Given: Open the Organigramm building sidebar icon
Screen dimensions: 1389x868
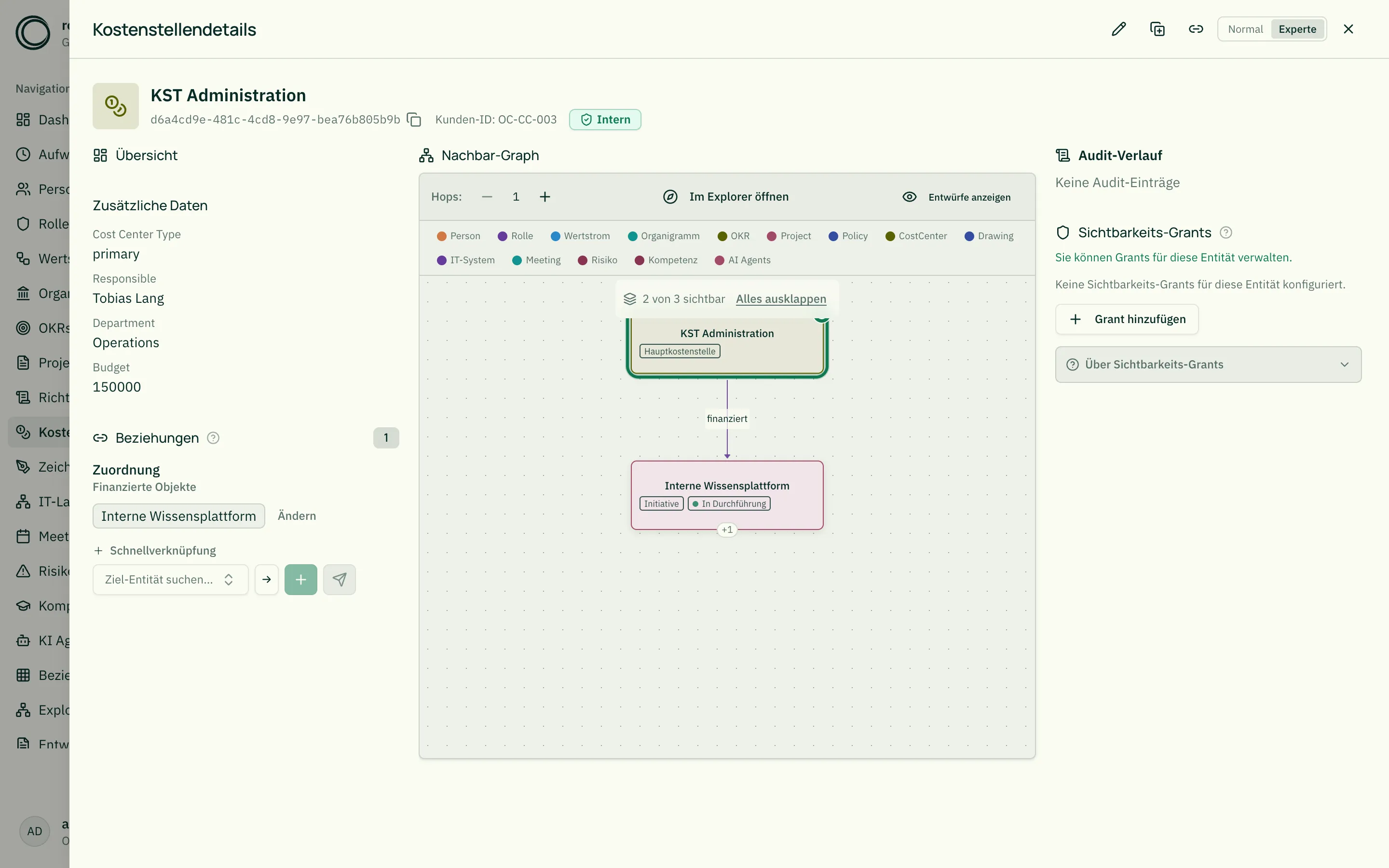Looking at the screenshot, I should coord(23,293).
